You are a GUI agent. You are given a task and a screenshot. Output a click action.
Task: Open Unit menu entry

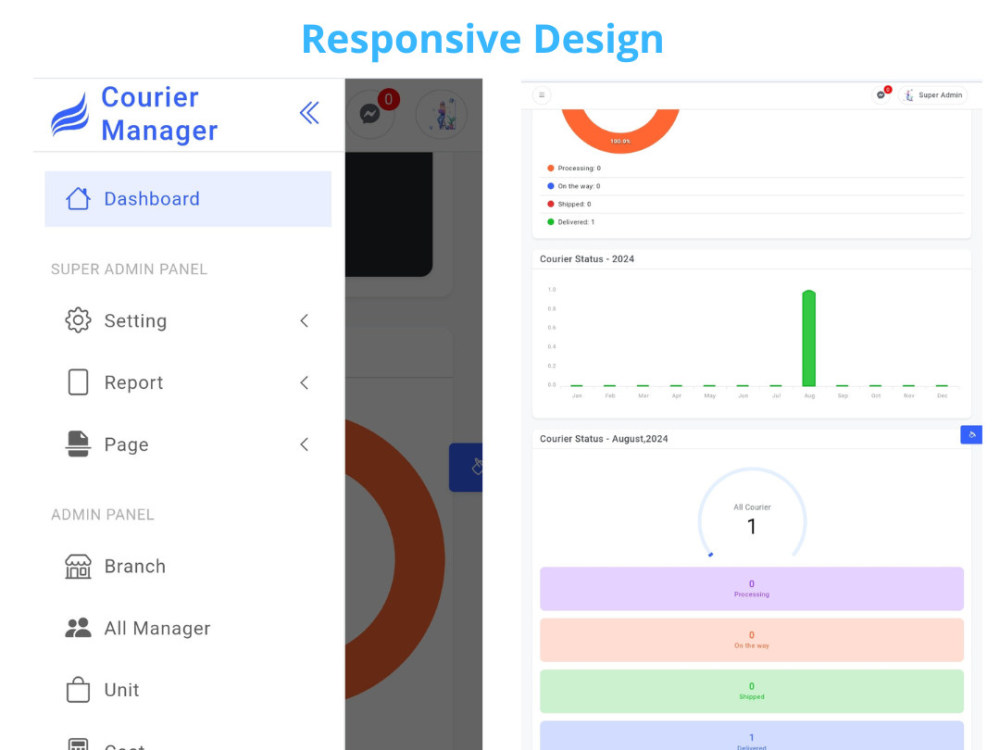(188, 690)
